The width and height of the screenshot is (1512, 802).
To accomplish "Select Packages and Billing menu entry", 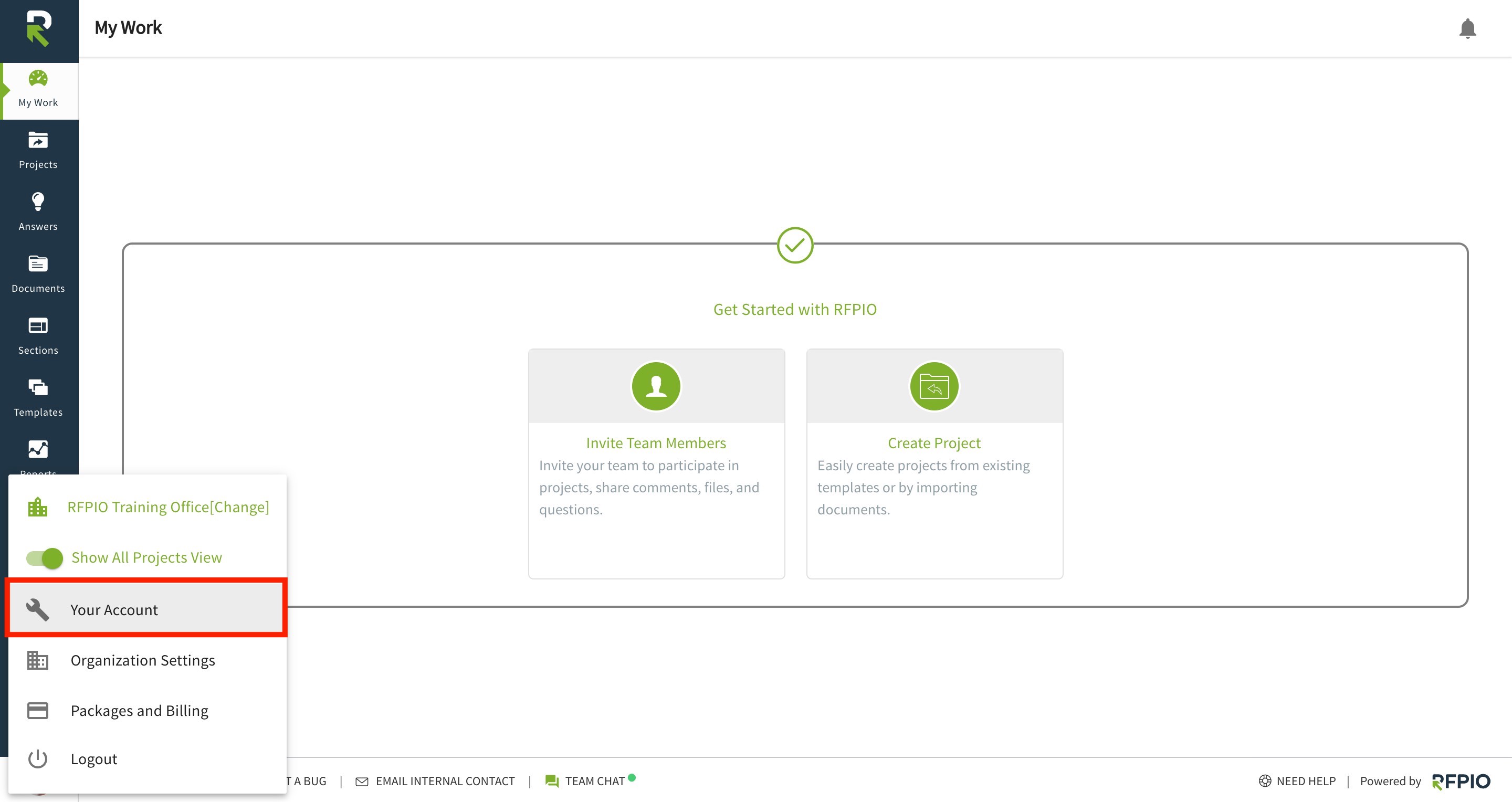I will (x=148, y=711).
